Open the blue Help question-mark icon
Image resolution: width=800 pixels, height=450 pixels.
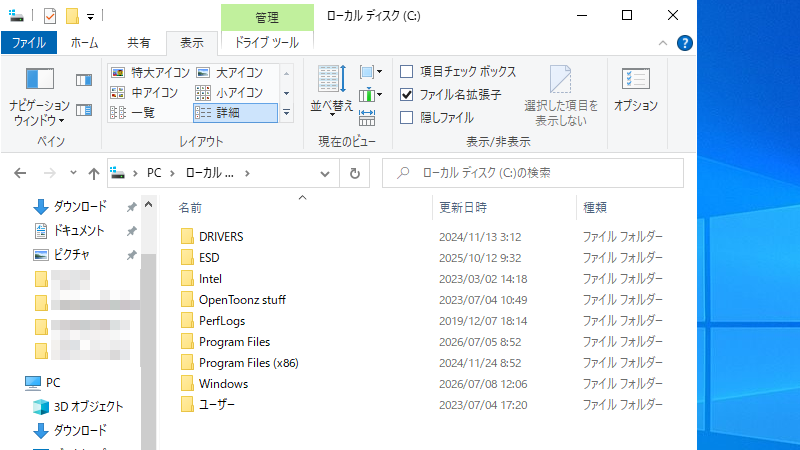click(x=685, y=43)
